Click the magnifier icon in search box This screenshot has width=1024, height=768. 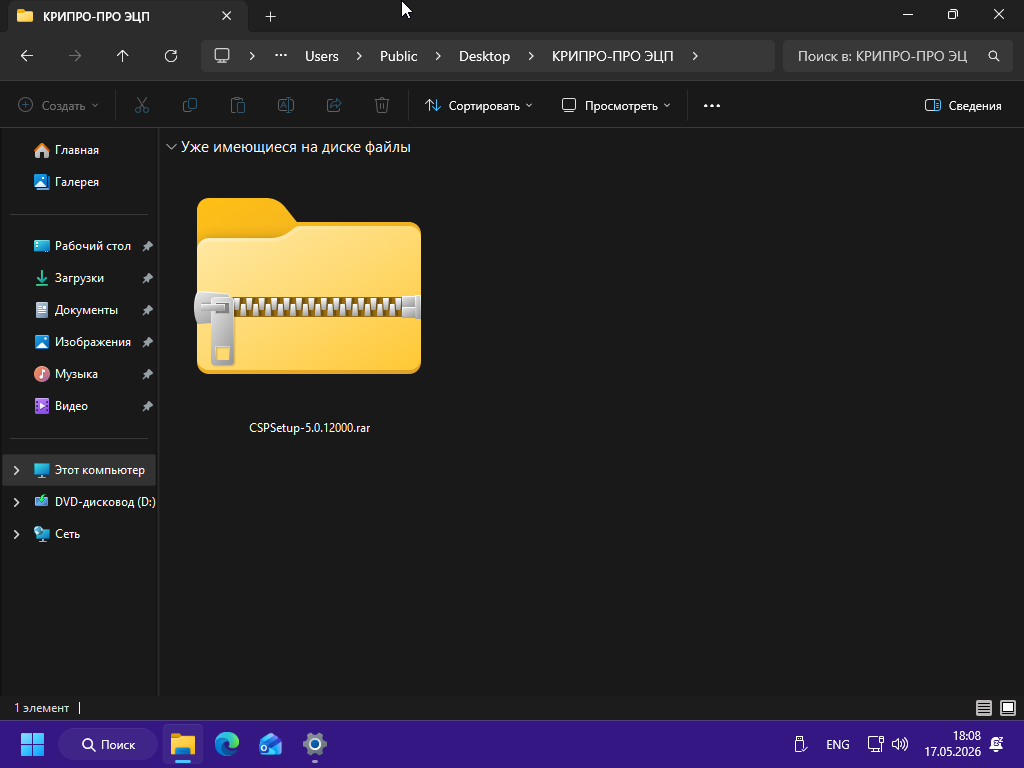[993, 56]
